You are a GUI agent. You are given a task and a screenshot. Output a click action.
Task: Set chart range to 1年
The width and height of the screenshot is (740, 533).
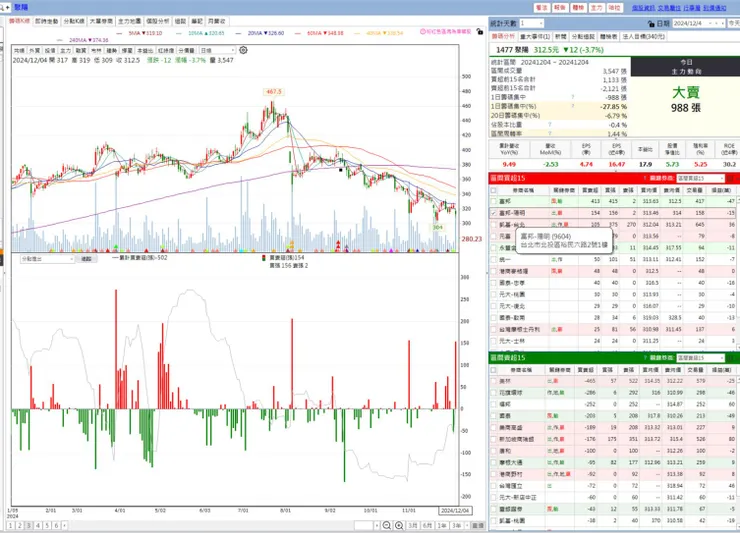point(442,525)
